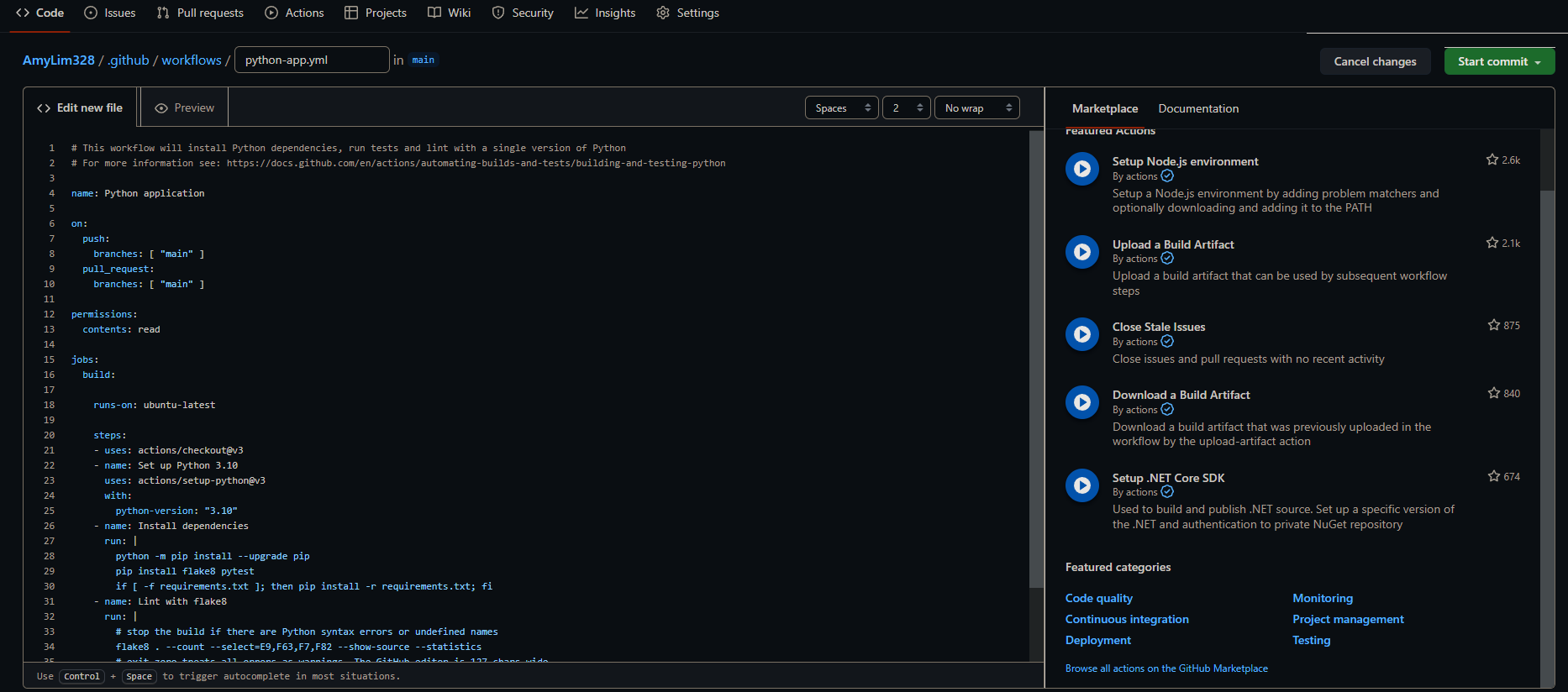Open the Testing category

point(1312,640)
